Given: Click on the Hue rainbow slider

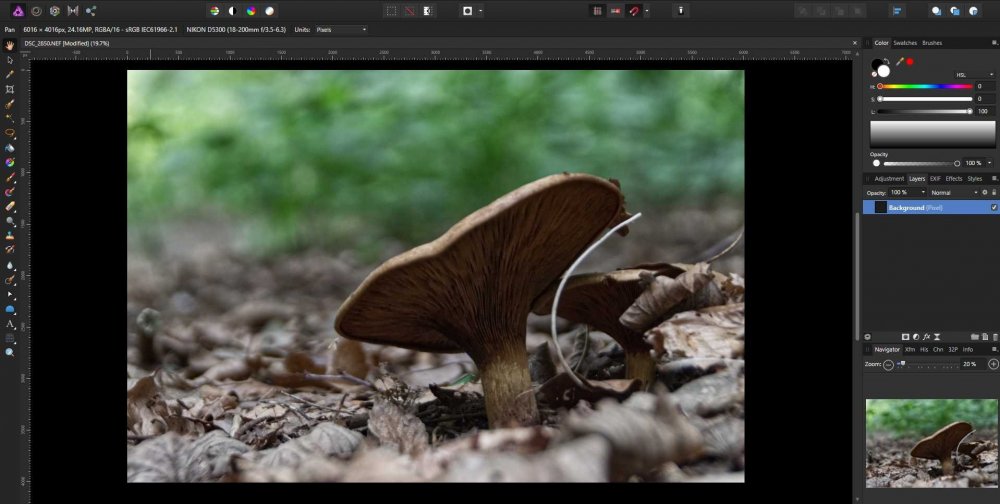Looking at the screenshot, I should 925,86.
